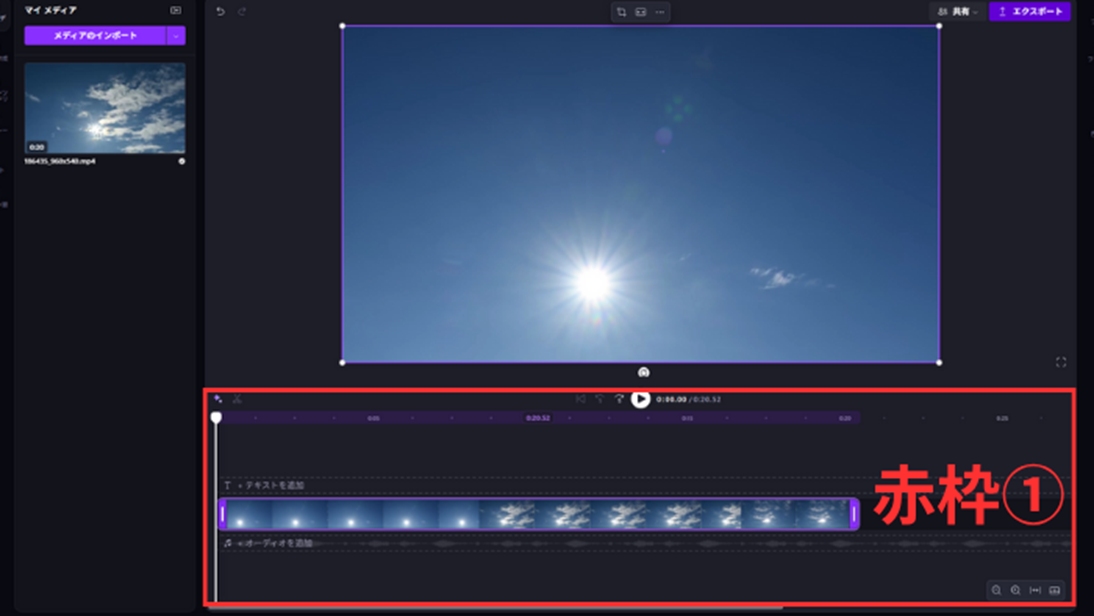Open the three-dot more options menu
The image size is (1094, 616).
[660, 12]
